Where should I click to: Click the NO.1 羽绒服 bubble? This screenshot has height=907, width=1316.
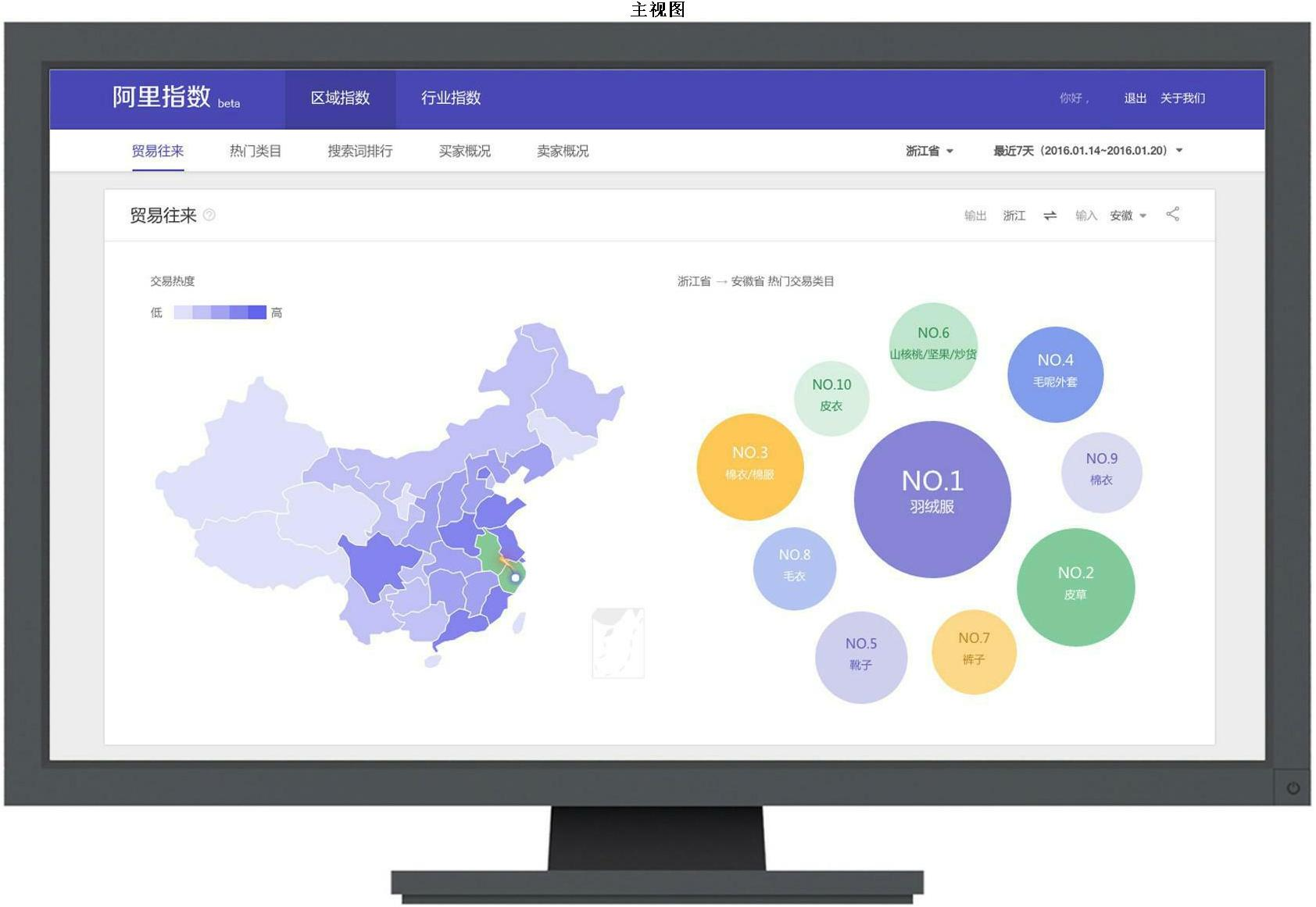pos(932,500)
